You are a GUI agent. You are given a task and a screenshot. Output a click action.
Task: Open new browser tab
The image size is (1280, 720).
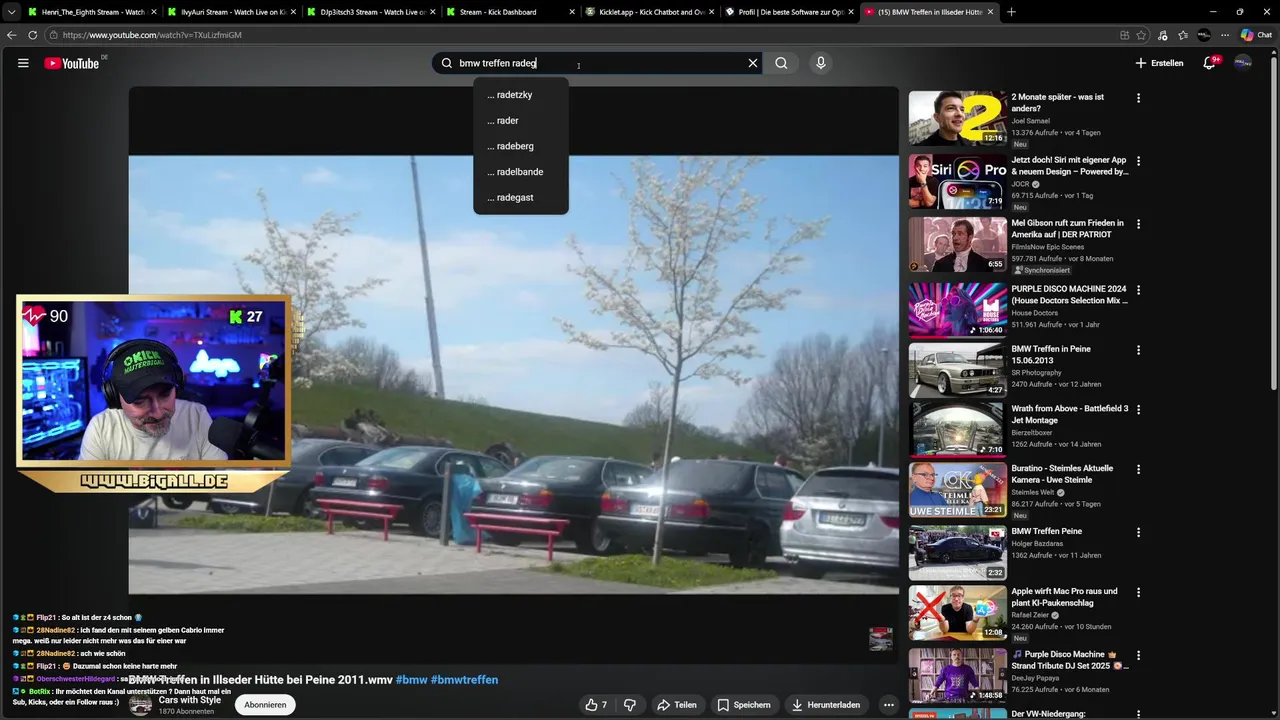[x=1011, y=12]
